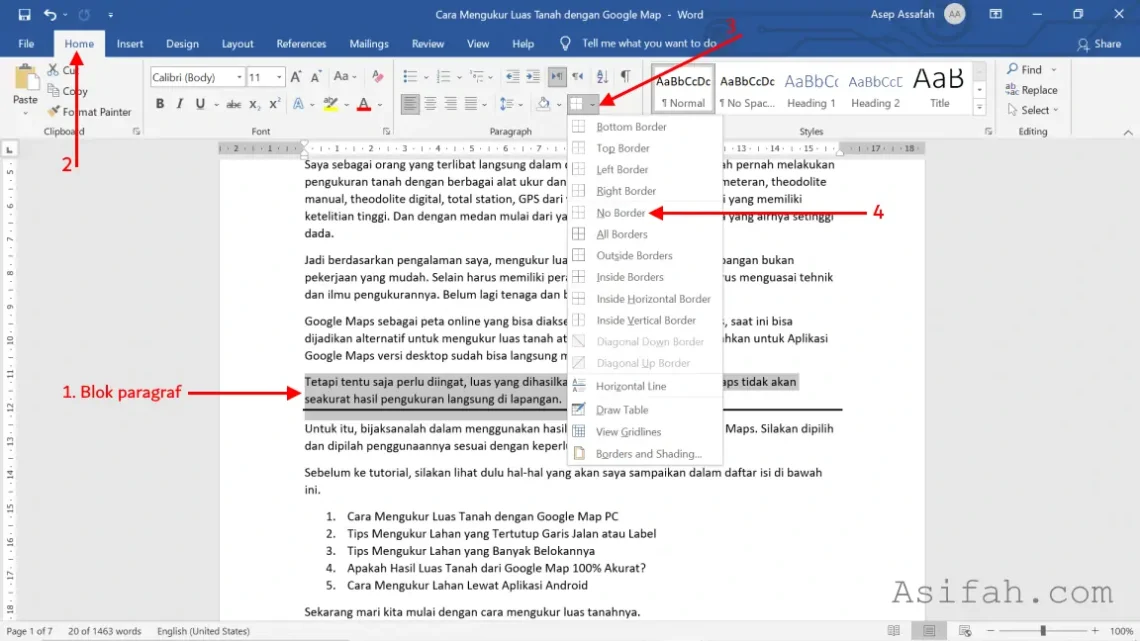Toggle Justify alignment
This screenshot has width=1140, height=641.
pyautogui.click(x=471, y=104)
